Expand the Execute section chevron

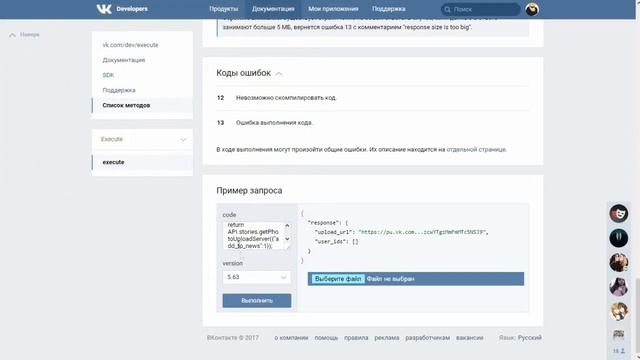click(183, 140)
